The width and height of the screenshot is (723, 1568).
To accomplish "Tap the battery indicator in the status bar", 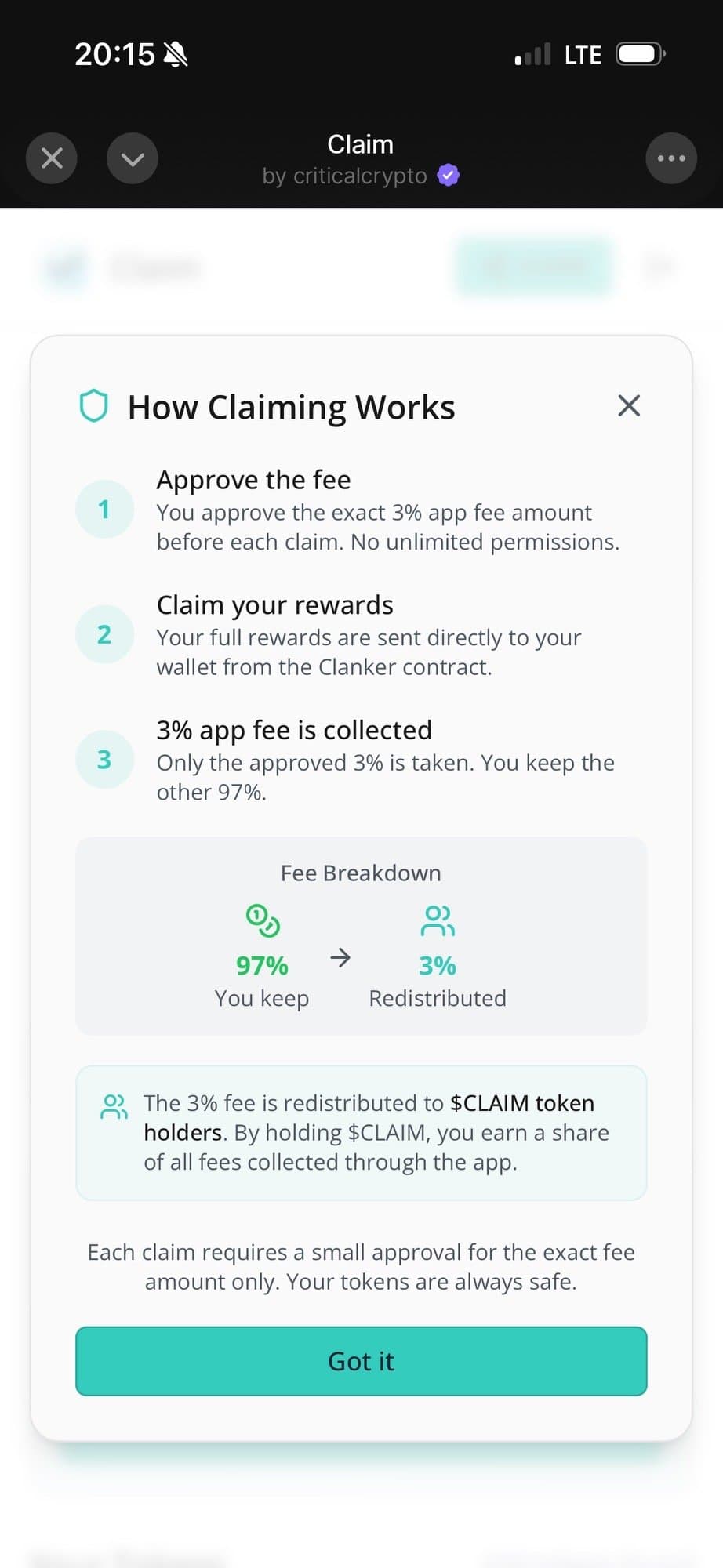I will (640, 54).
